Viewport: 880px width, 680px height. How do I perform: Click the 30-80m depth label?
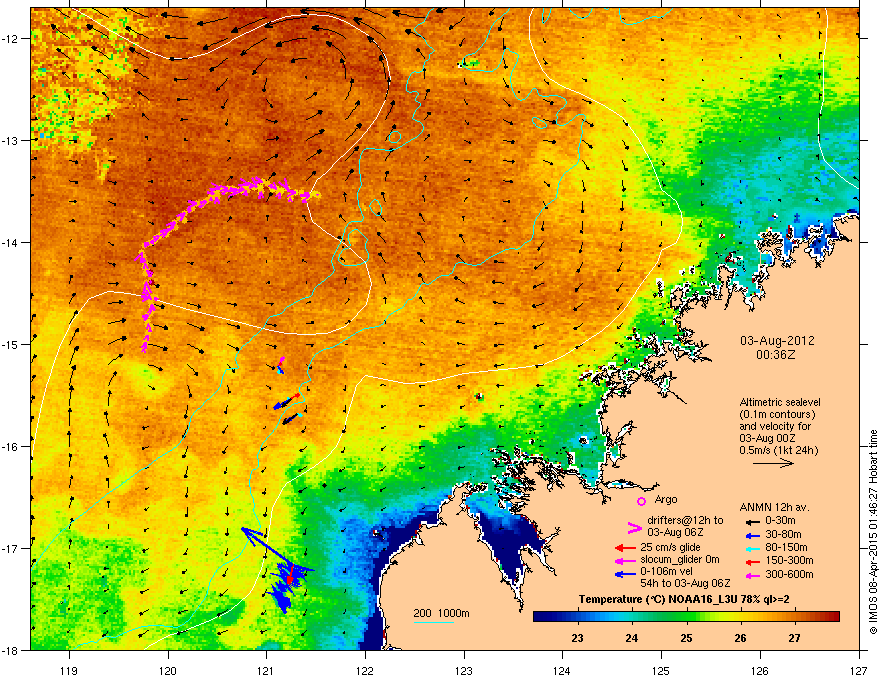(x=783, y=534)
